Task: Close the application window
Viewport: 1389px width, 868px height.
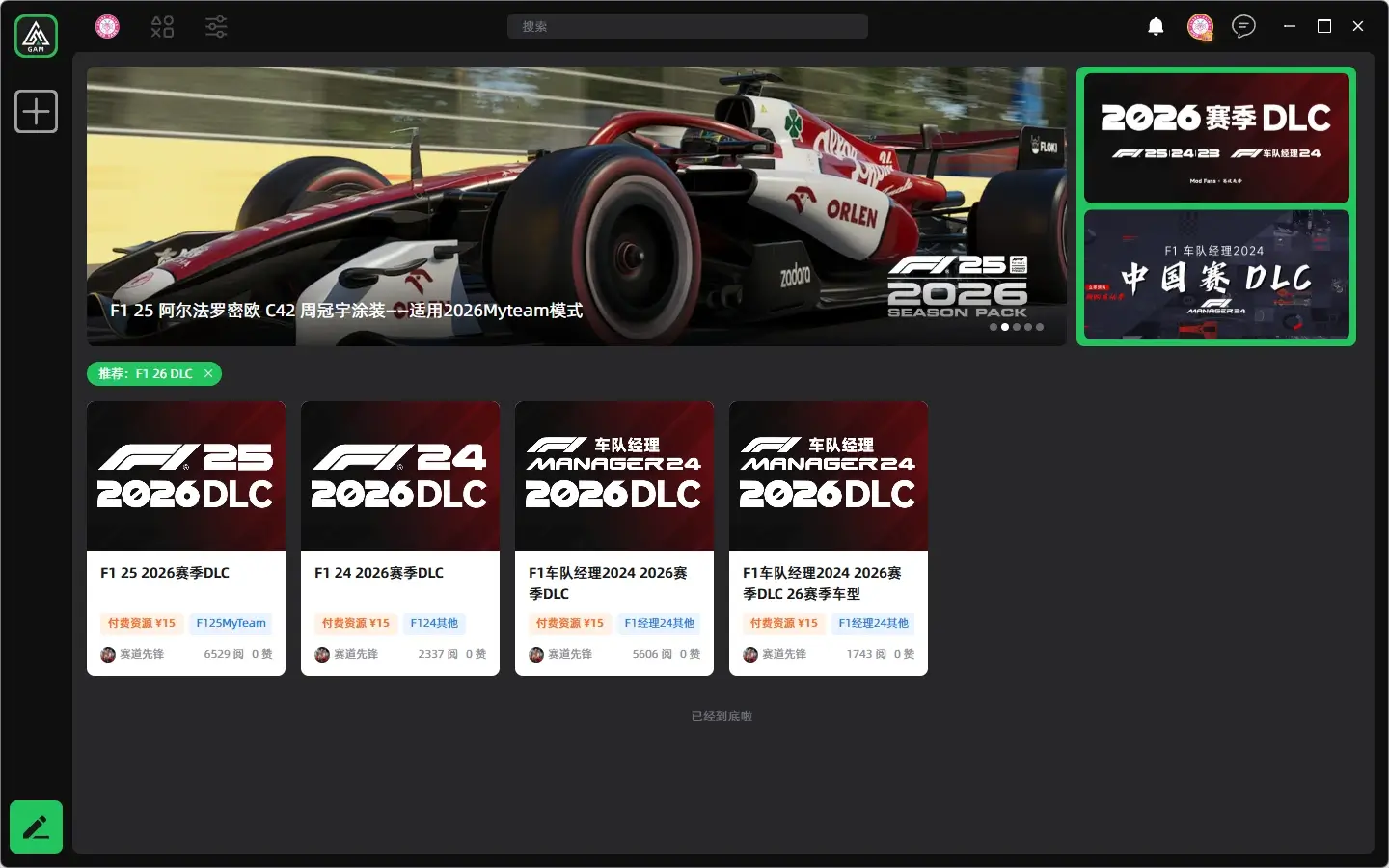Action: coord(1358,26)
